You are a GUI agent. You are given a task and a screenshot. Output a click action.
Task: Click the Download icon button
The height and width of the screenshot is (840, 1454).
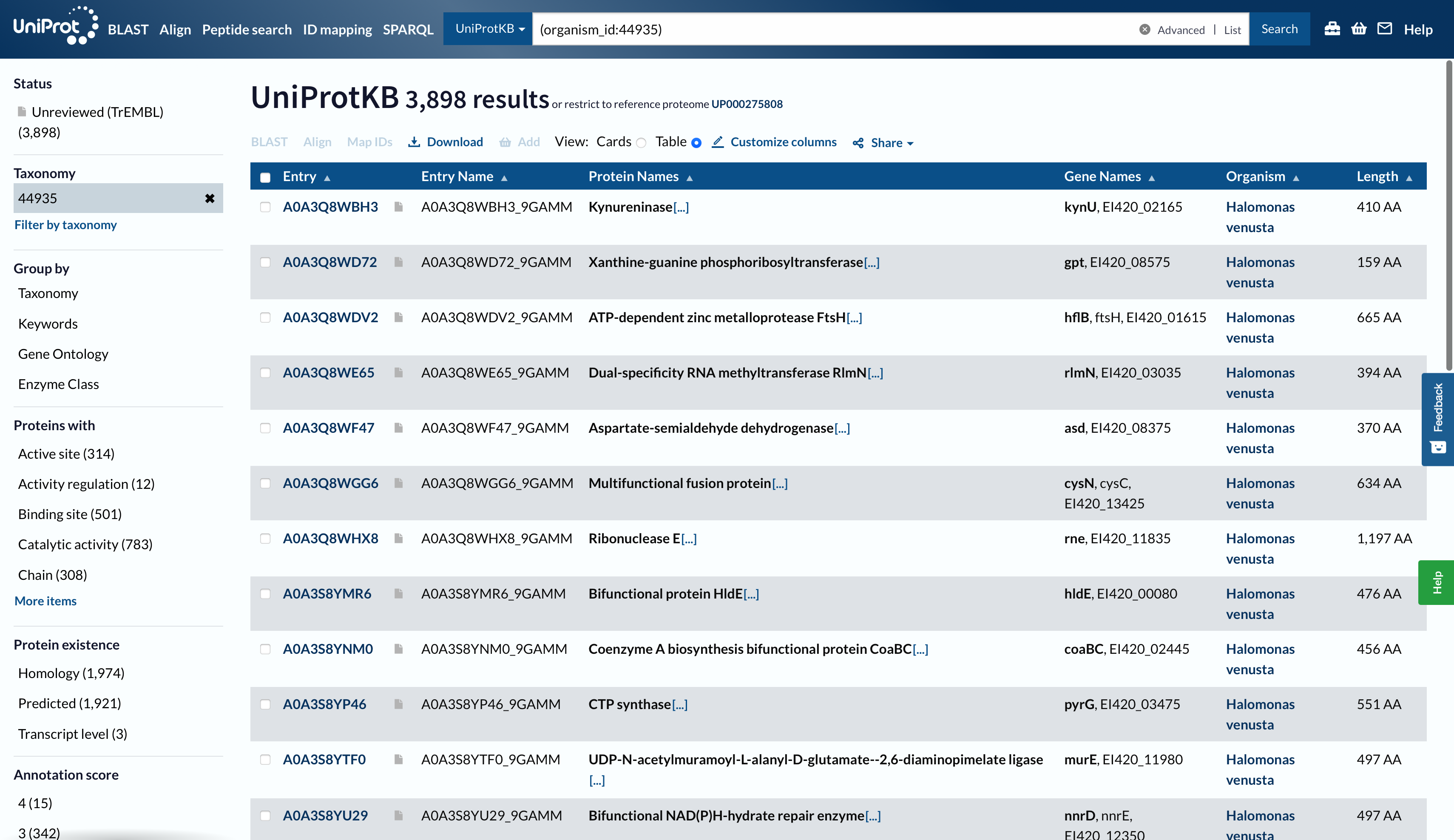(414, 142)
